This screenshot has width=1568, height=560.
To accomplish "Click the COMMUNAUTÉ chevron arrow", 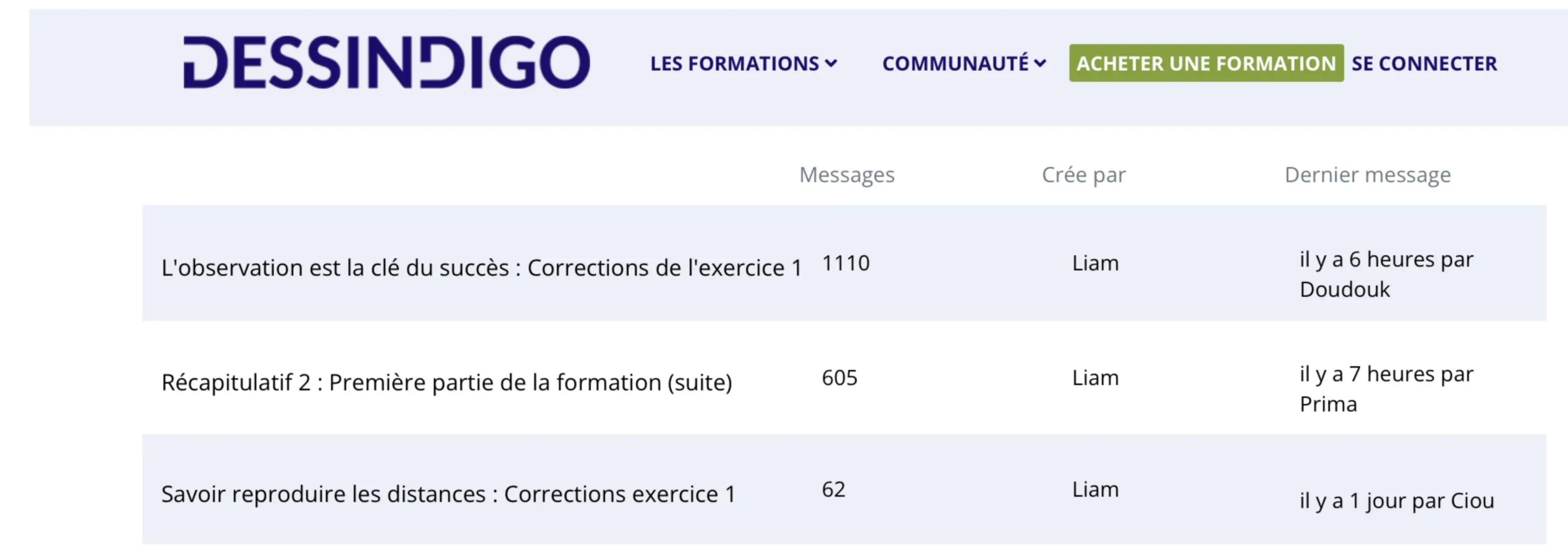I will (x=1039, y=63).
